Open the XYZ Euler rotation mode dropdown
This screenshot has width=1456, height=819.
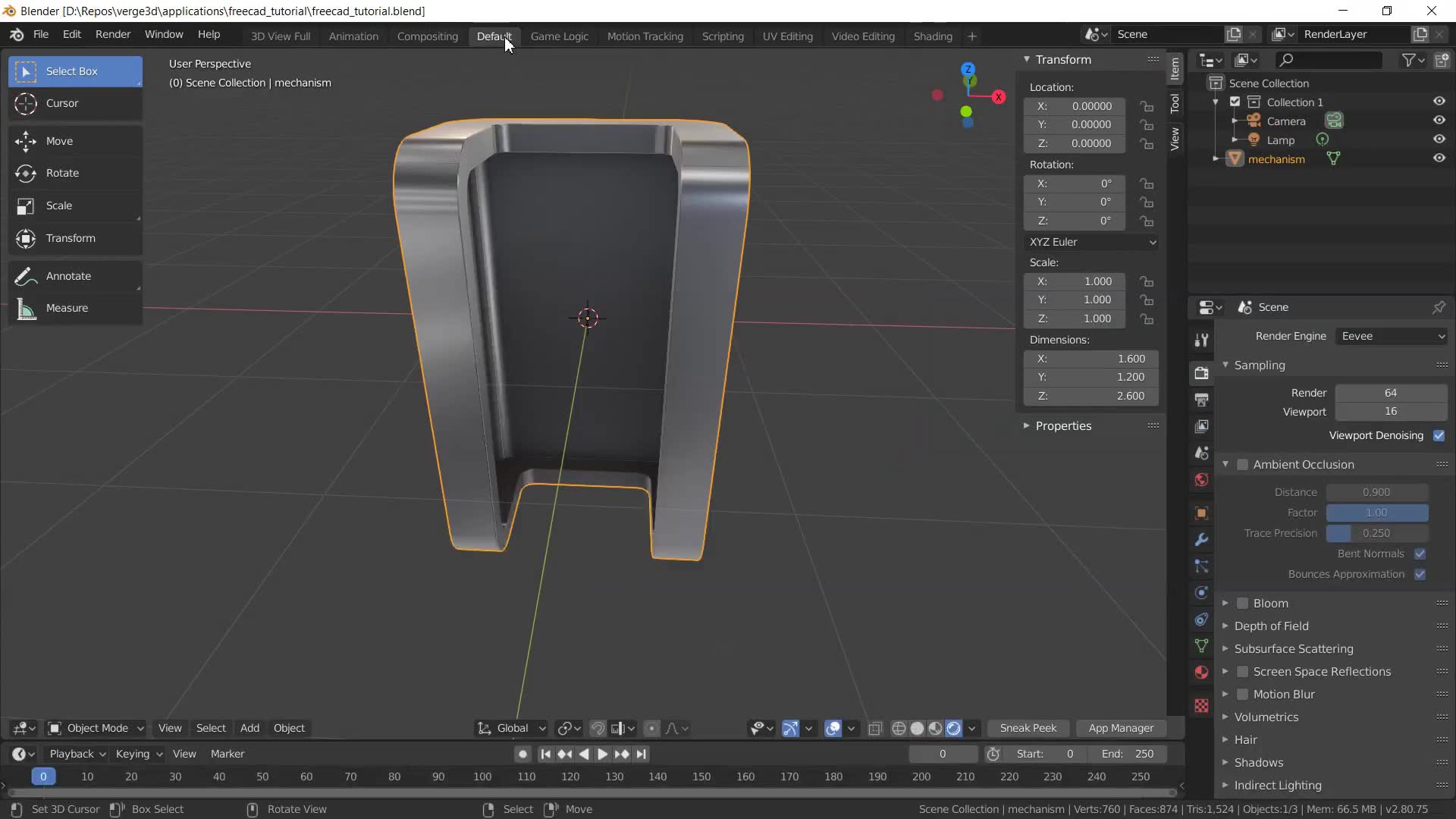point(1092,242)
